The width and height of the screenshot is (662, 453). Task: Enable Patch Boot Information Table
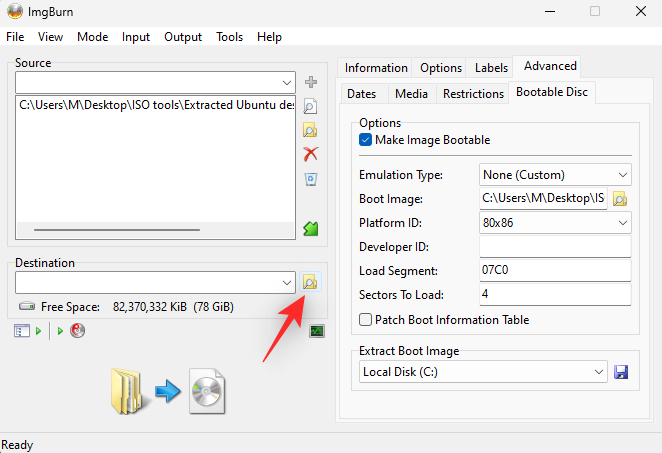(366, 320)
